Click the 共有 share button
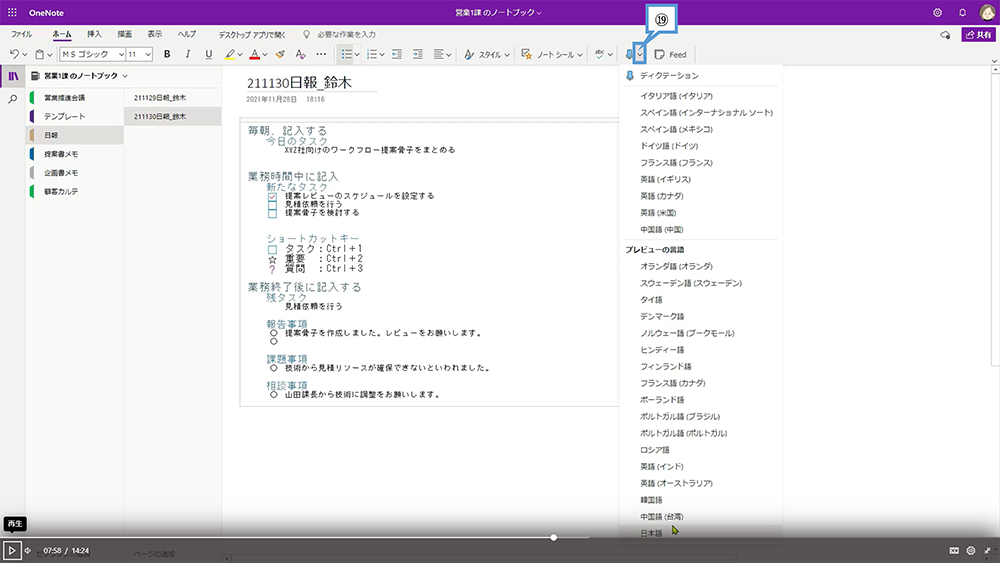The image size is (1000, 563). [978, 34]
